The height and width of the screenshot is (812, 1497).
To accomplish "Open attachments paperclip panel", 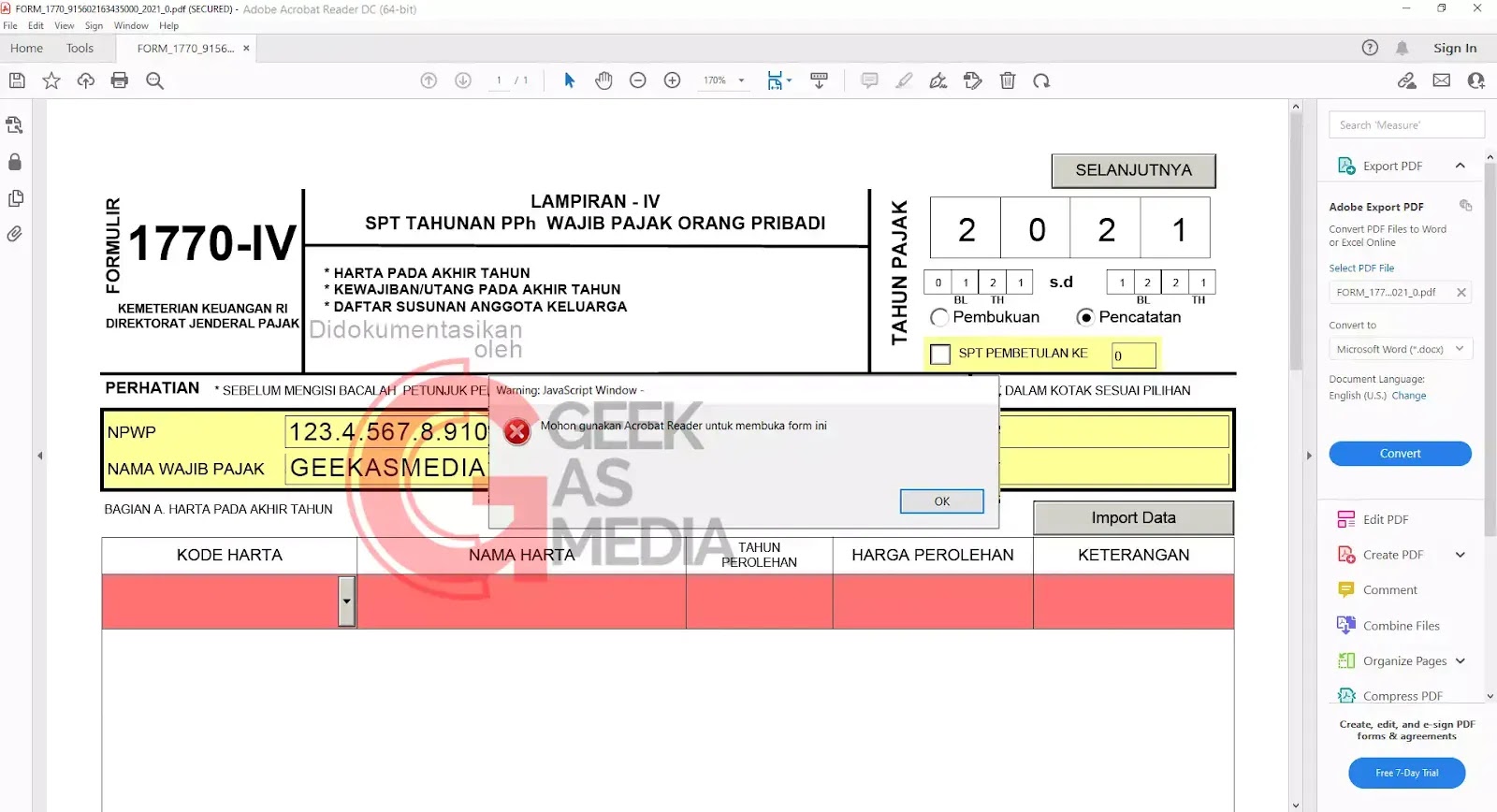I will [x=15, y=234].
